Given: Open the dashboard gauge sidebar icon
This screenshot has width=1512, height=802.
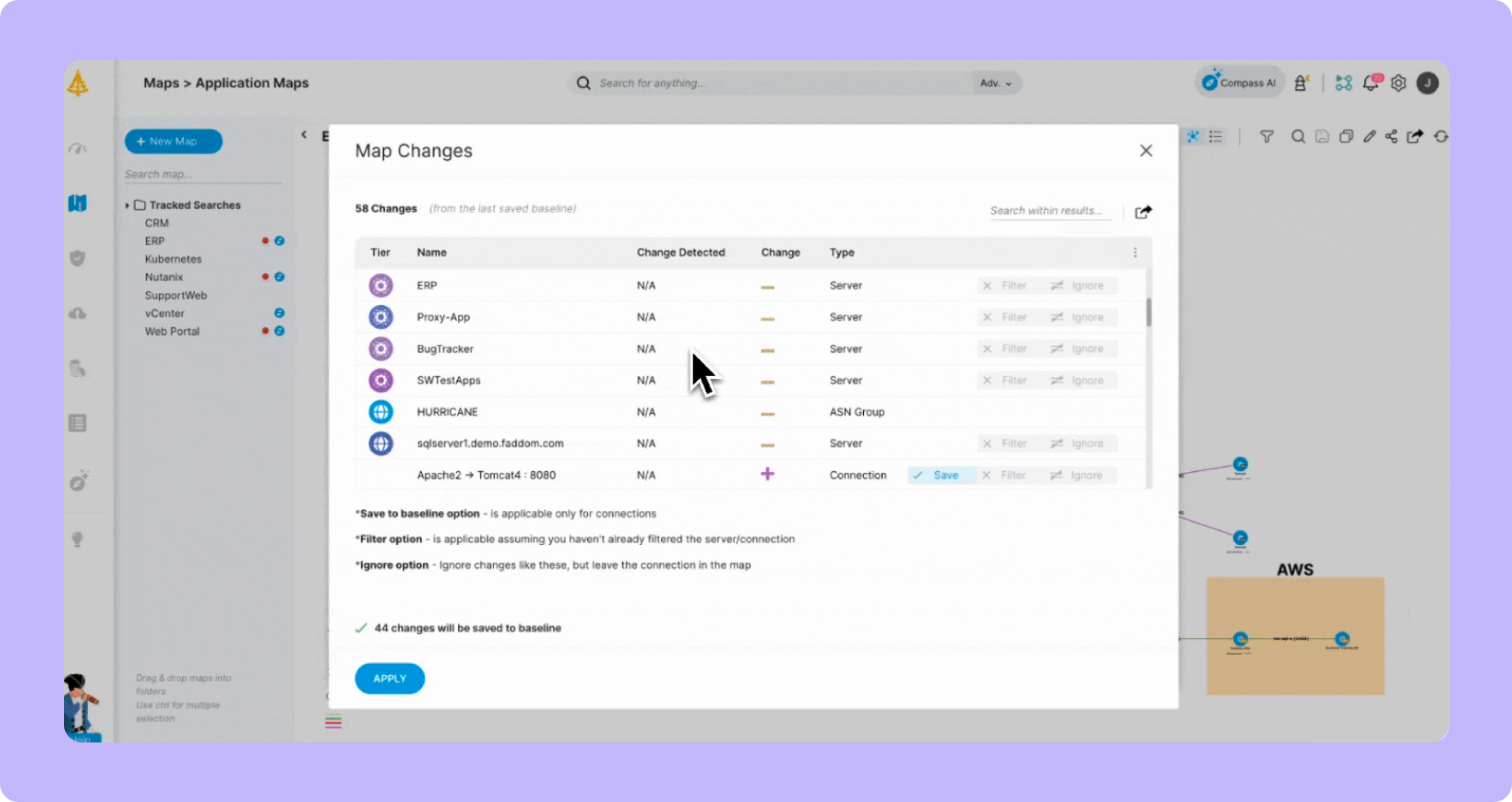Looking at the screenshot, I should [x=77, y=148].
